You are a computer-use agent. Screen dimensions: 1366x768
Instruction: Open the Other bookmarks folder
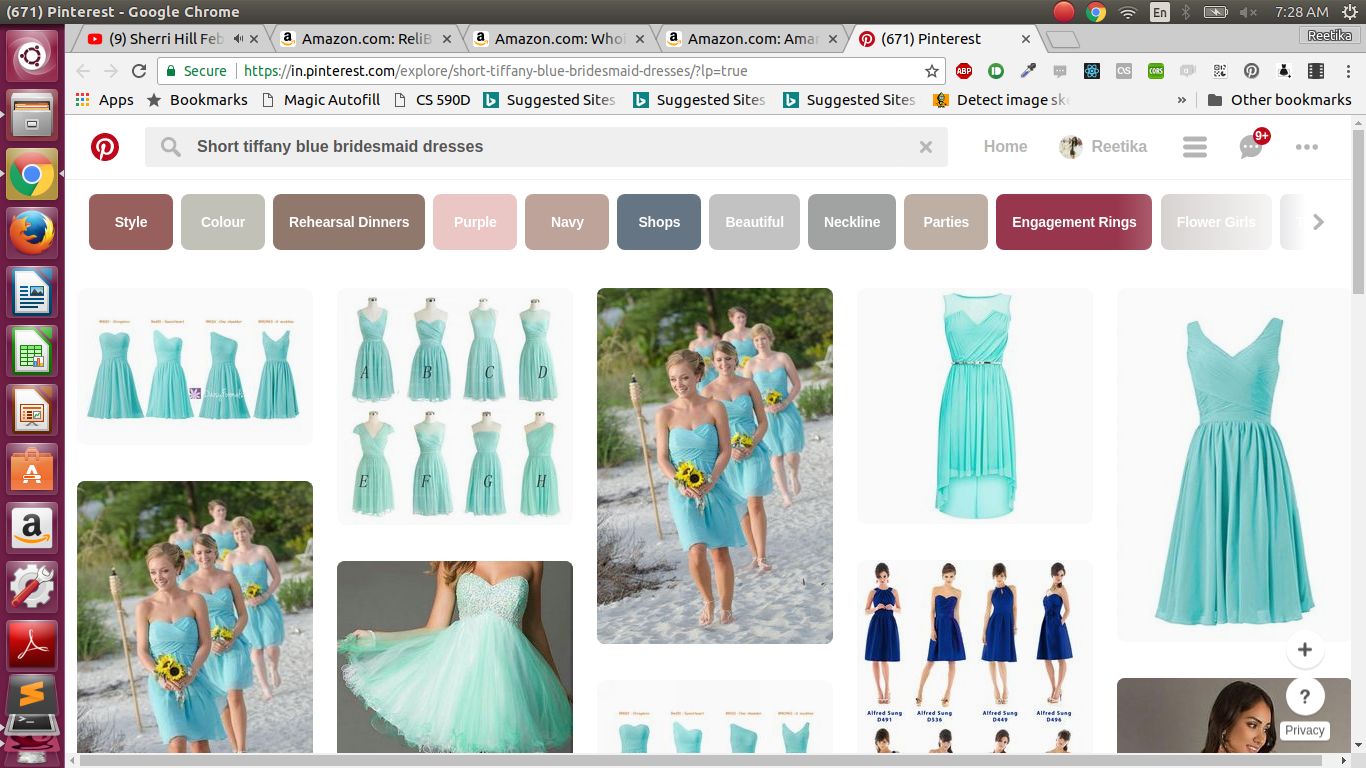(1279, 100)
